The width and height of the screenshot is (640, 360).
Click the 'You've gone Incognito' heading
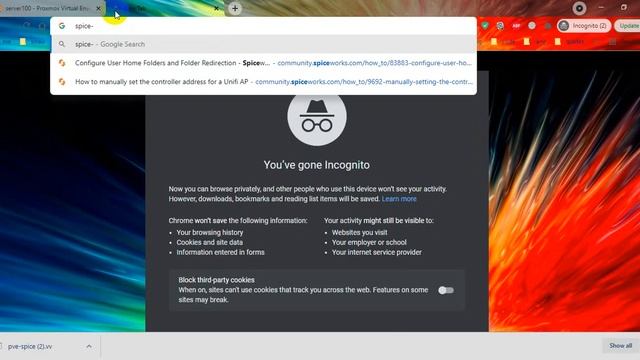pos(316,165)
